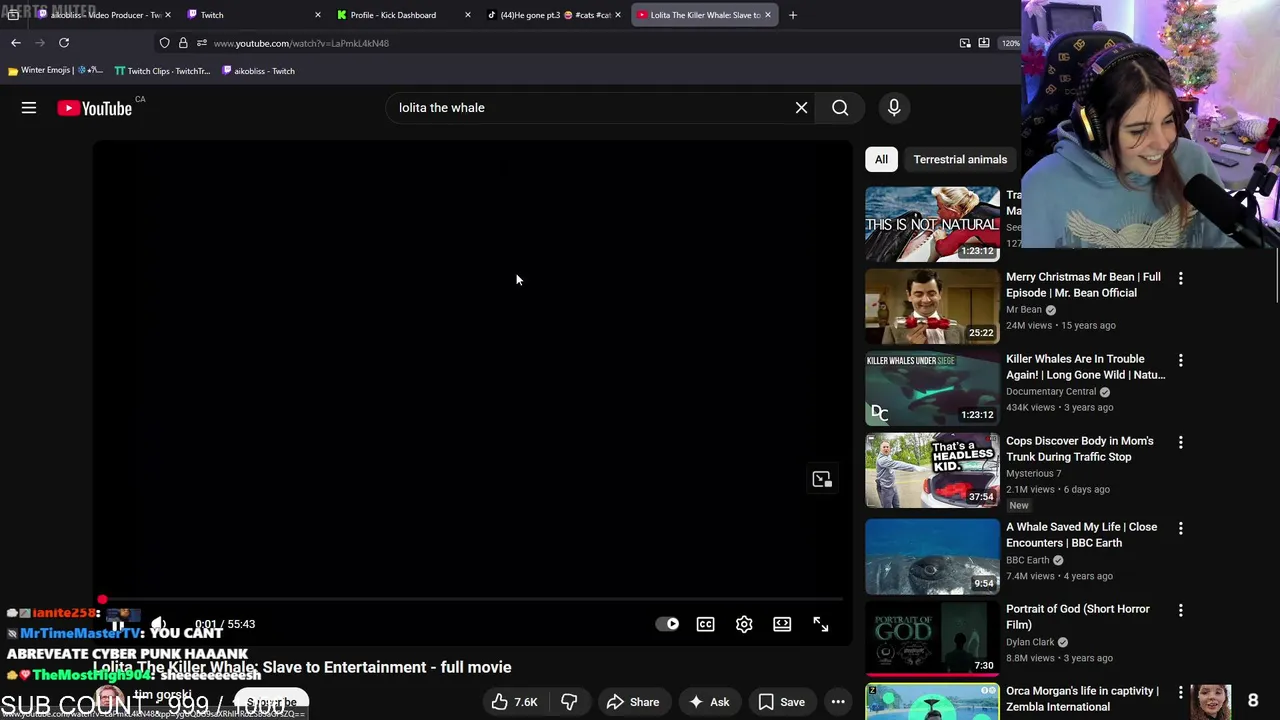Open options menu for Cops Discover Body video
The height and width of the screenshot is (720, 1280).
(1181, 442)
